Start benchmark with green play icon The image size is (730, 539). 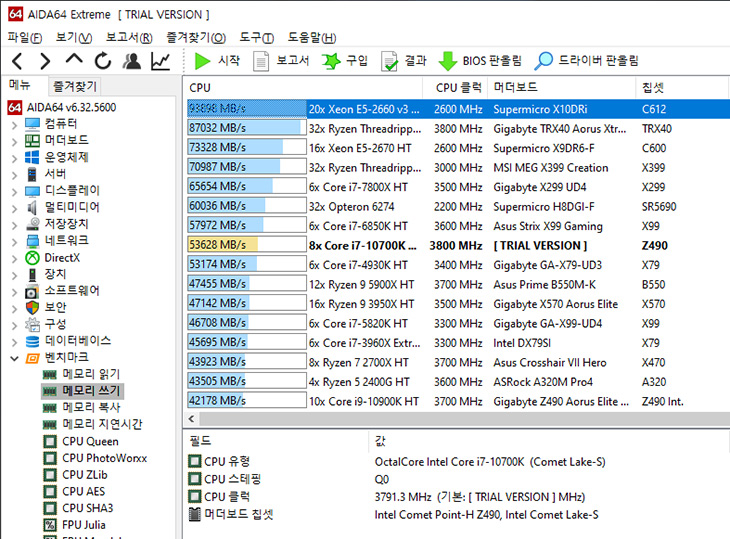(x=202, y=61)
